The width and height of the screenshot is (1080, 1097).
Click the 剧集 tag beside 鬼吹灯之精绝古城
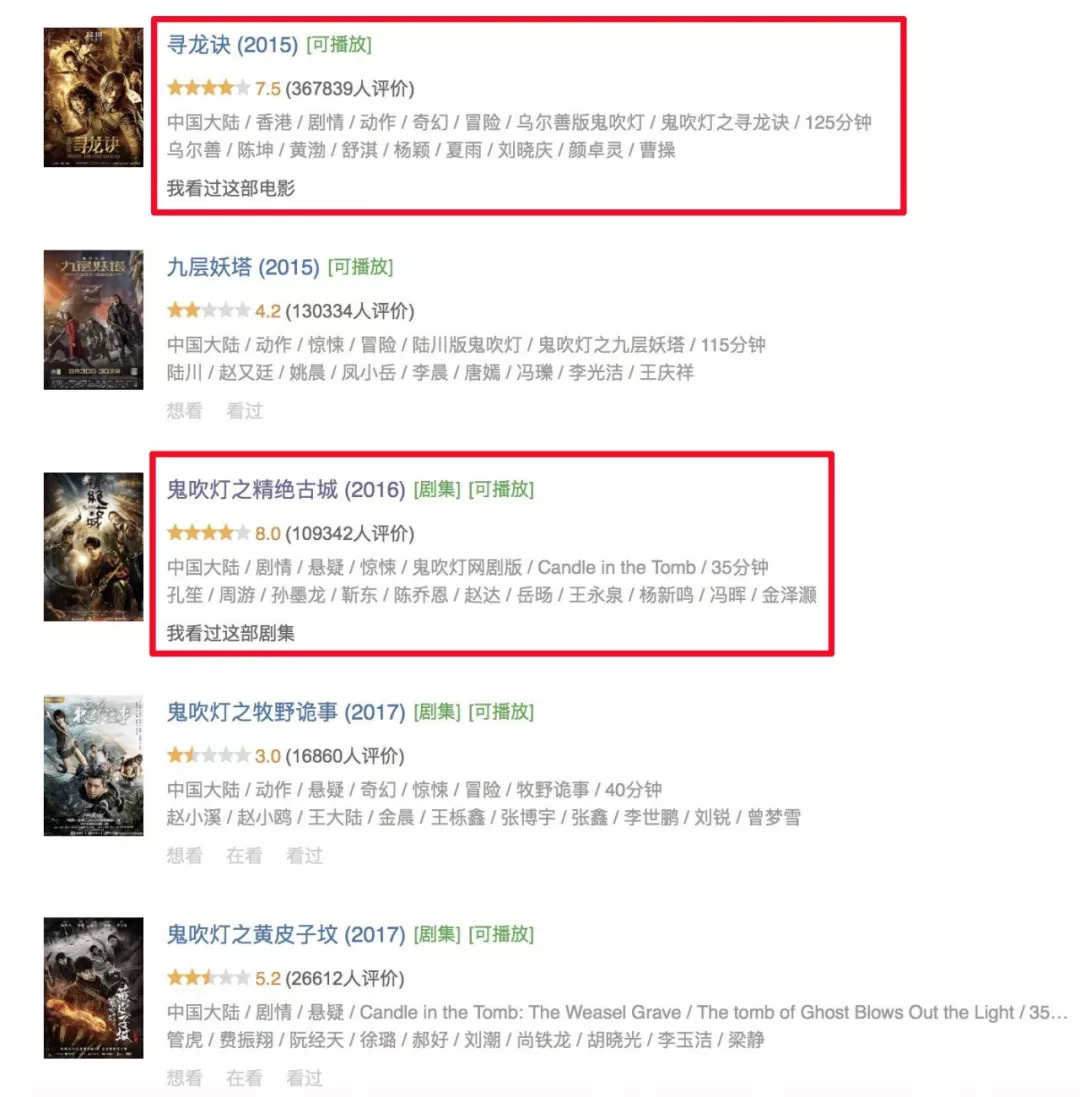437,490
